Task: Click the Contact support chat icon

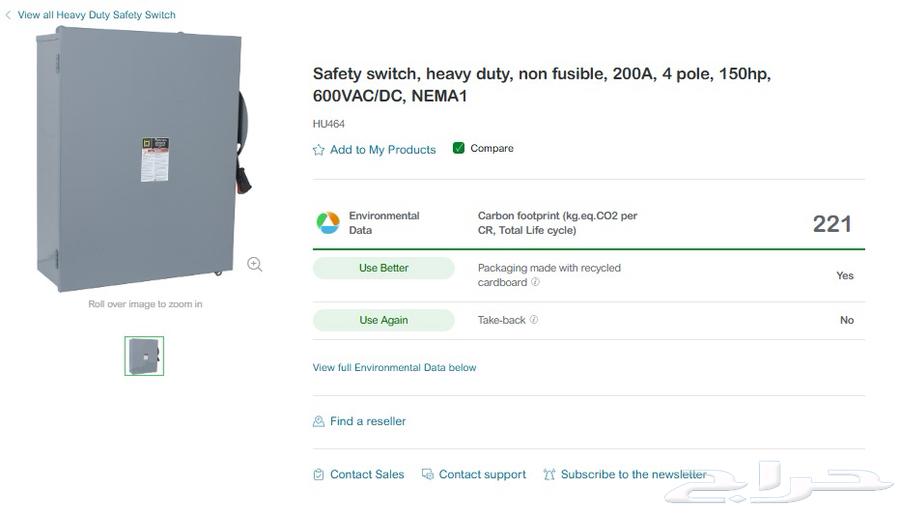Action: [427, 475]
